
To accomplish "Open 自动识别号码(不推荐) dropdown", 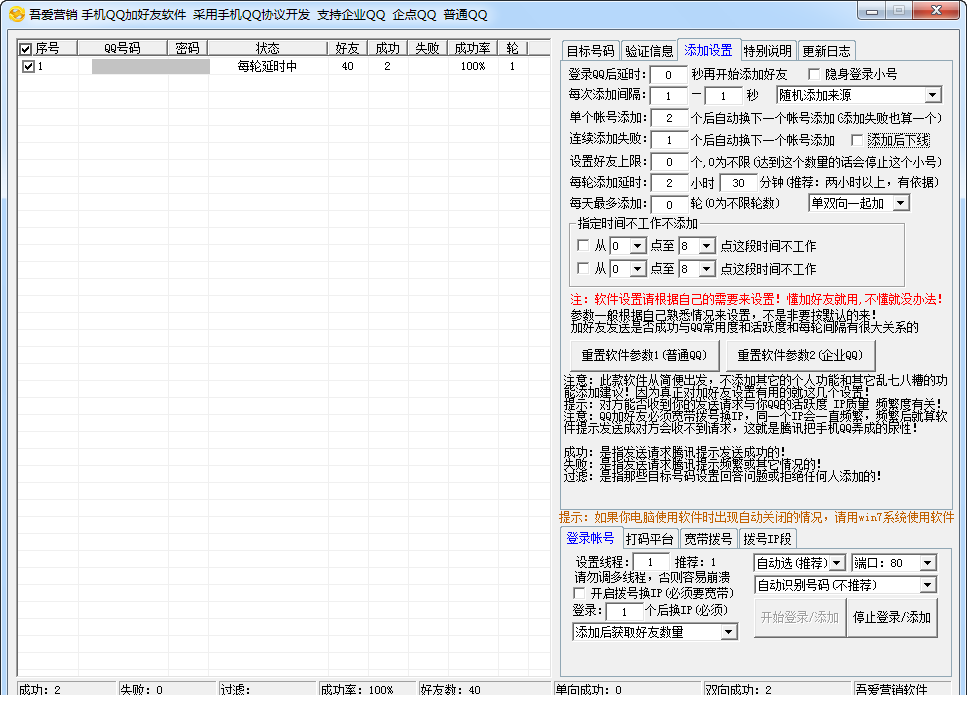I will click(x=846, y=585).
